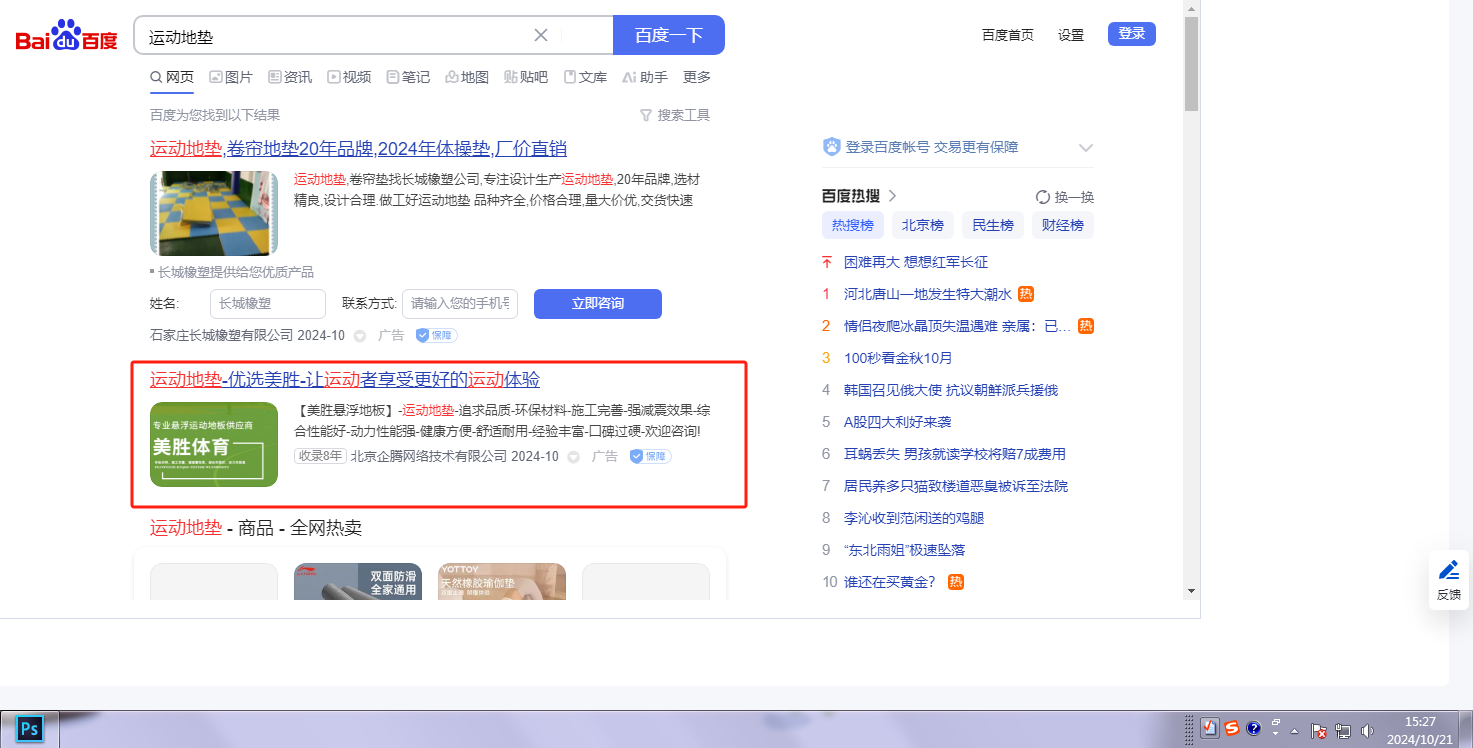Click the 美胜体育 green thumbnail
The width and height of the screenshot is (1473, 748).
coord(214,444)
